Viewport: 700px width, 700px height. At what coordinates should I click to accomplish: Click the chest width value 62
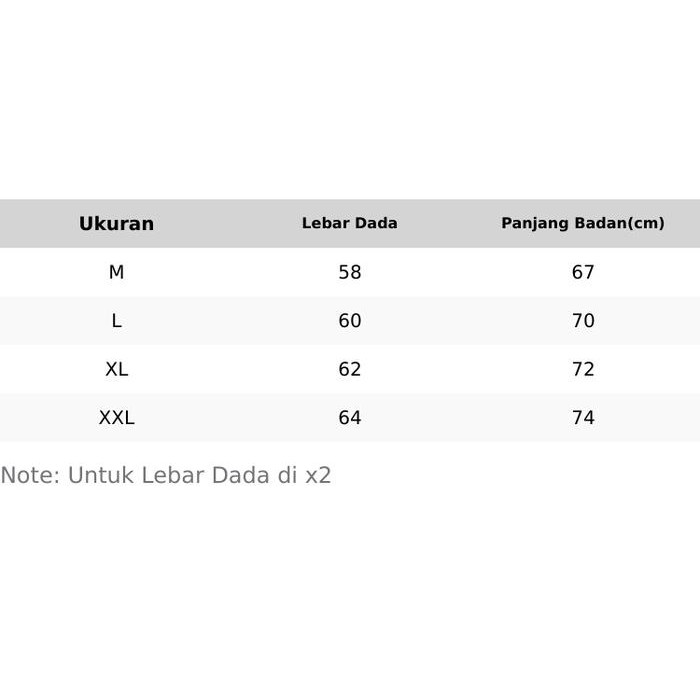349,369
